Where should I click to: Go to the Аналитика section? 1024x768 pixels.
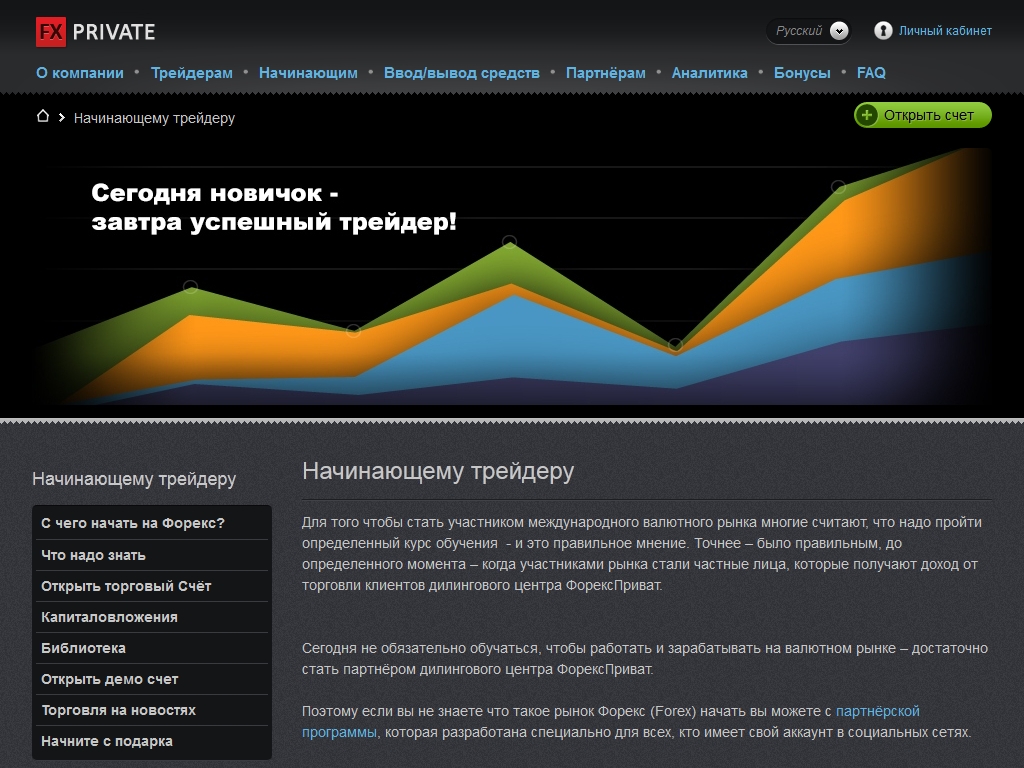[x=709, y=73]
